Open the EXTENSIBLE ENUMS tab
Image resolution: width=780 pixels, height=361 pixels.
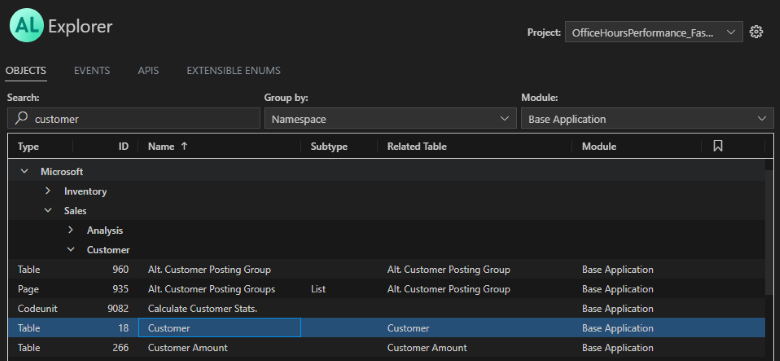(x=233, y=71)
